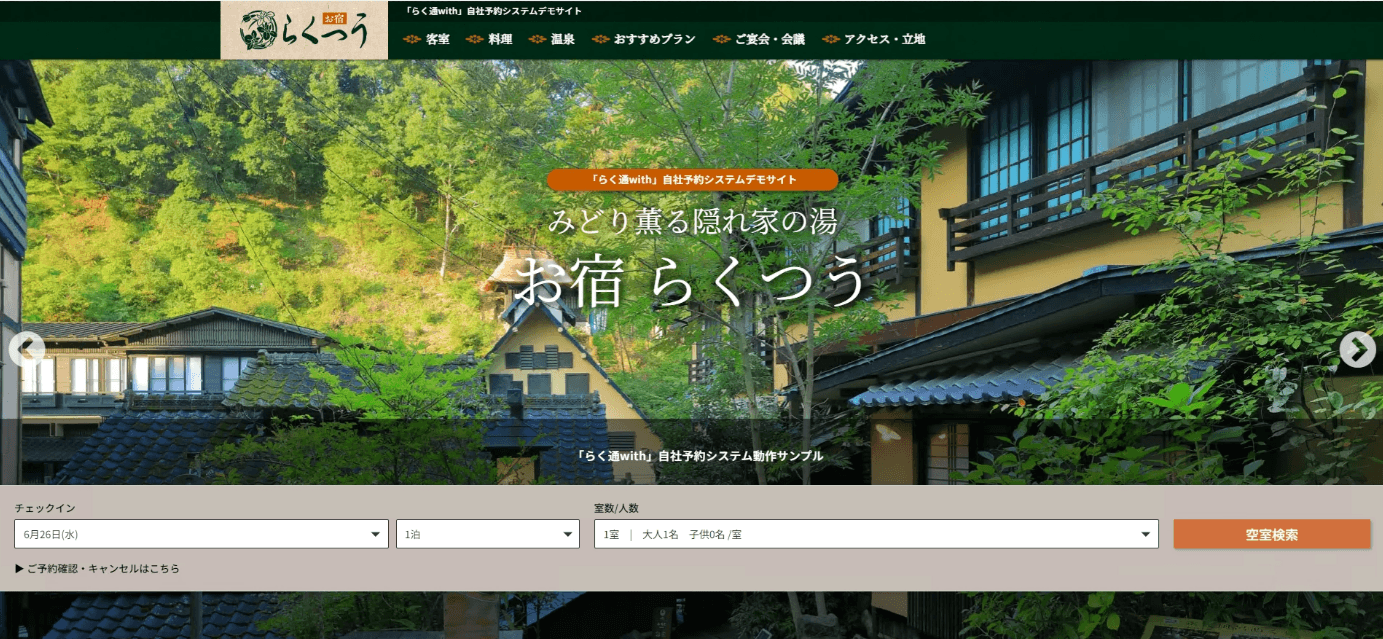Click the next slide arrow
This screenshot has height=639, width=1383.
click(x=1357, y=348)
